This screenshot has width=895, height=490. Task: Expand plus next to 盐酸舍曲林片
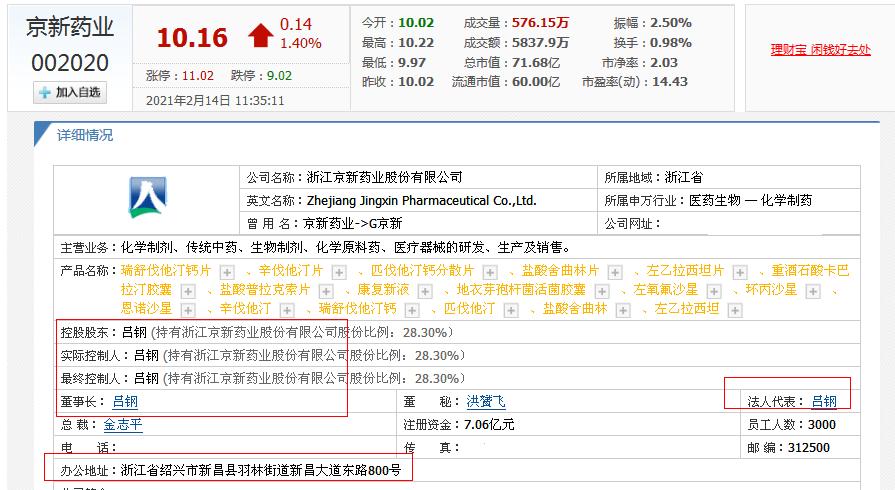click(615, 272)
